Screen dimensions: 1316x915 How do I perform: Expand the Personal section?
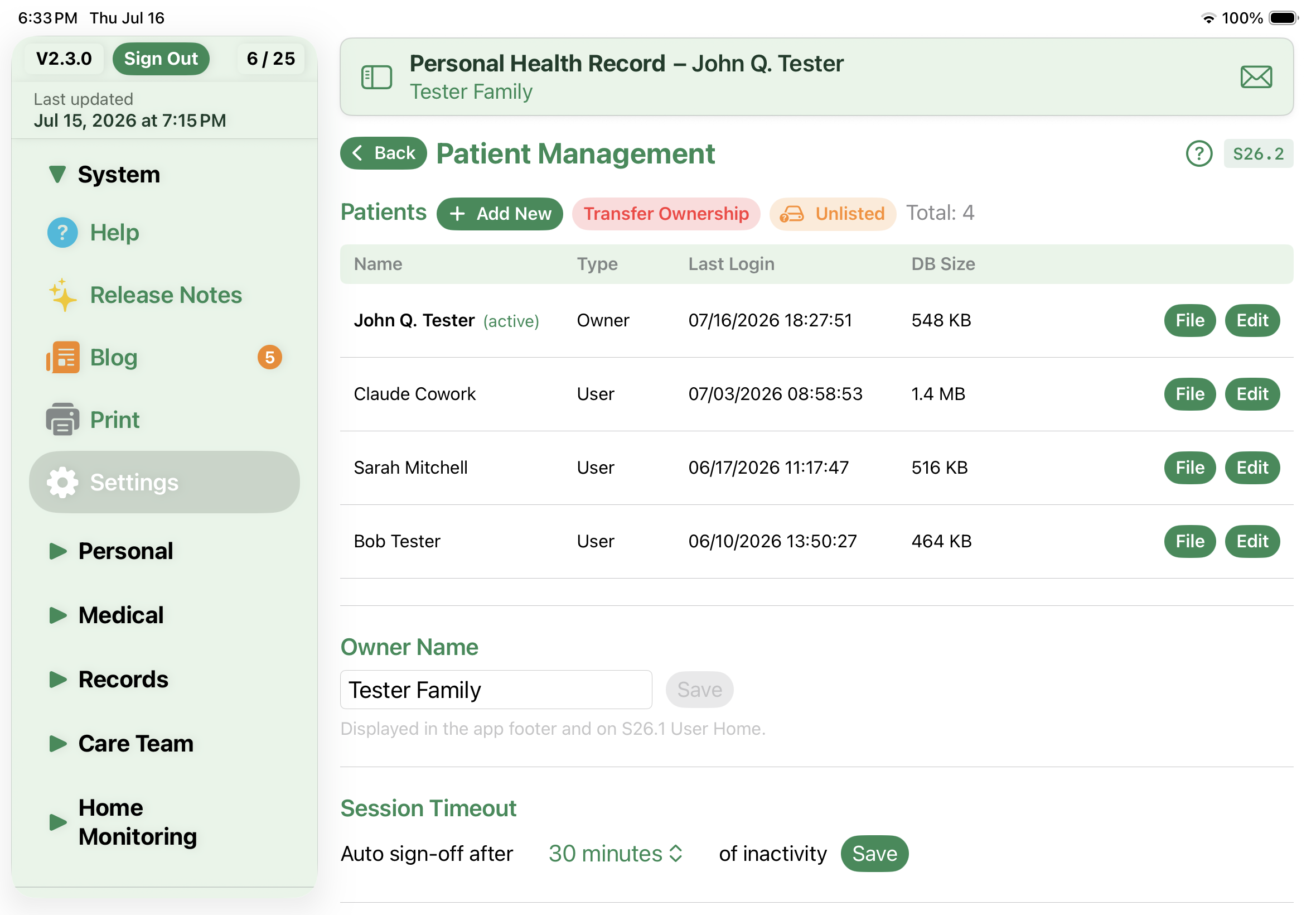click(x=57, y=551)
